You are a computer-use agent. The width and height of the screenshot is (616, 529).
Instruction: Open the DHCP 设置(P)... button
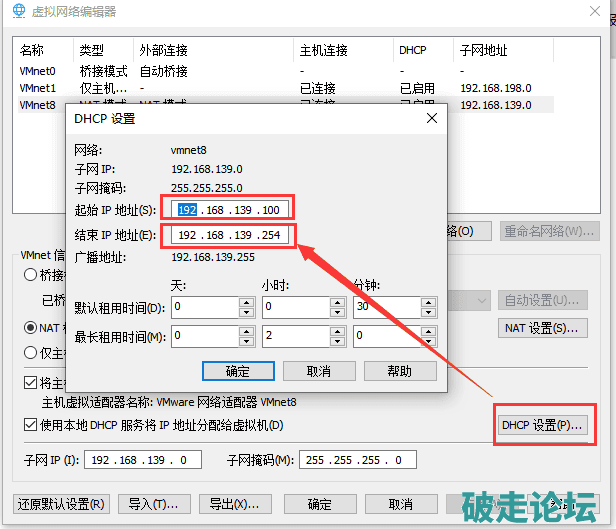click(x=541, y=425)
